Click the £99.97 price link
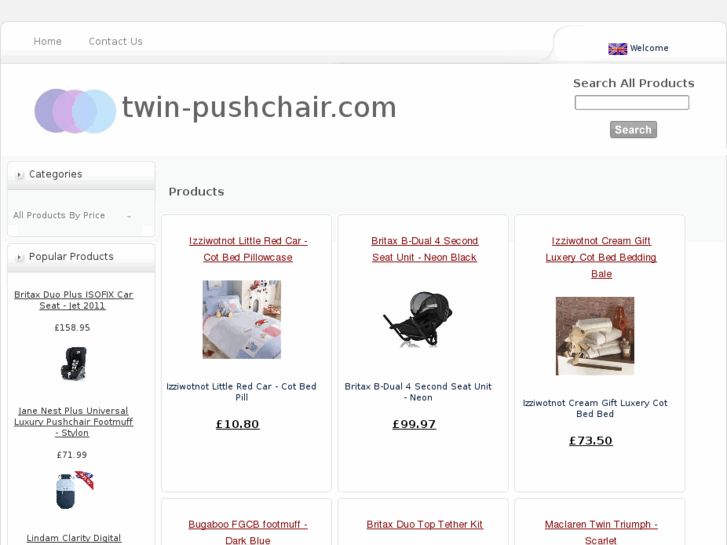The height and width of the screenshot is (545, 727). [414, 424]
